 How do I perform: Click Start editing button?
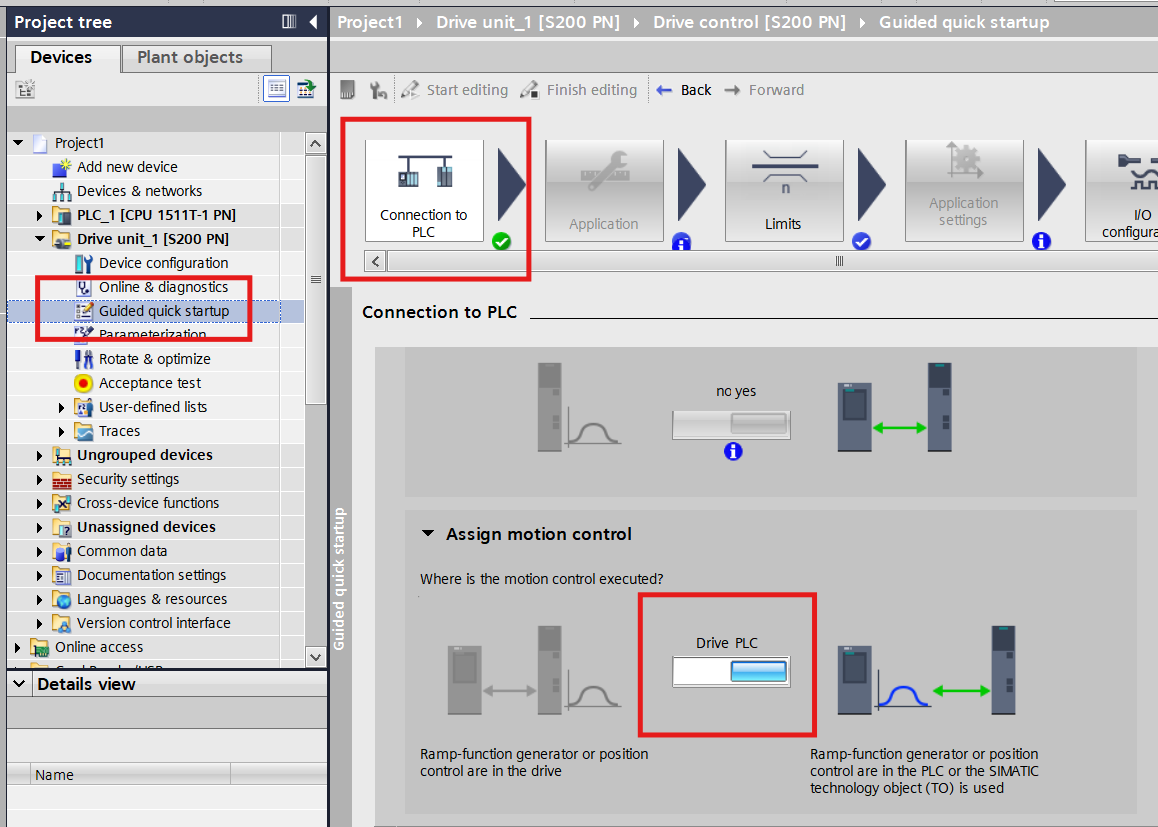pos(456,90)
